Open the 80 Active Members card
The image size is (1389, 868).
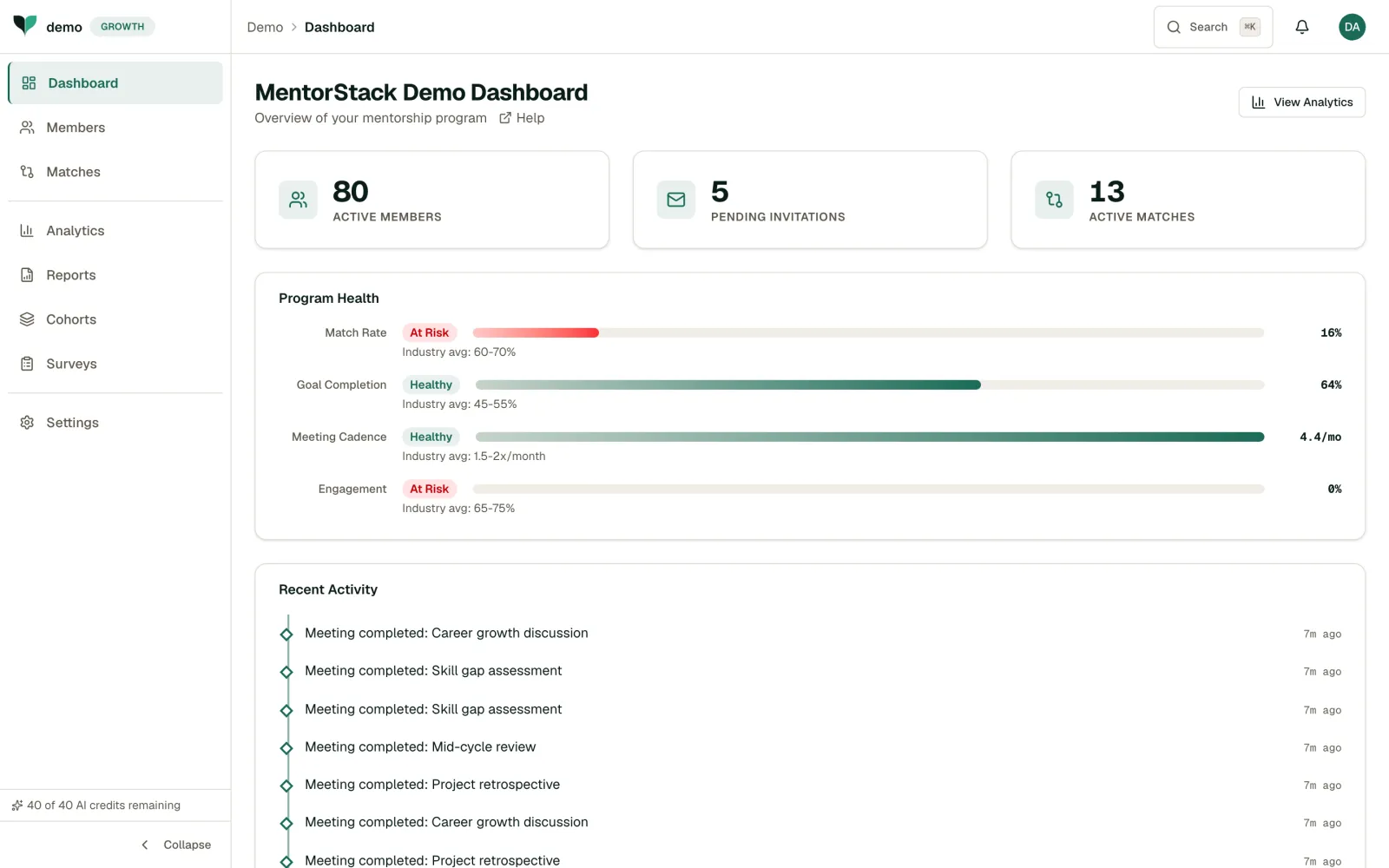[431, 200]
